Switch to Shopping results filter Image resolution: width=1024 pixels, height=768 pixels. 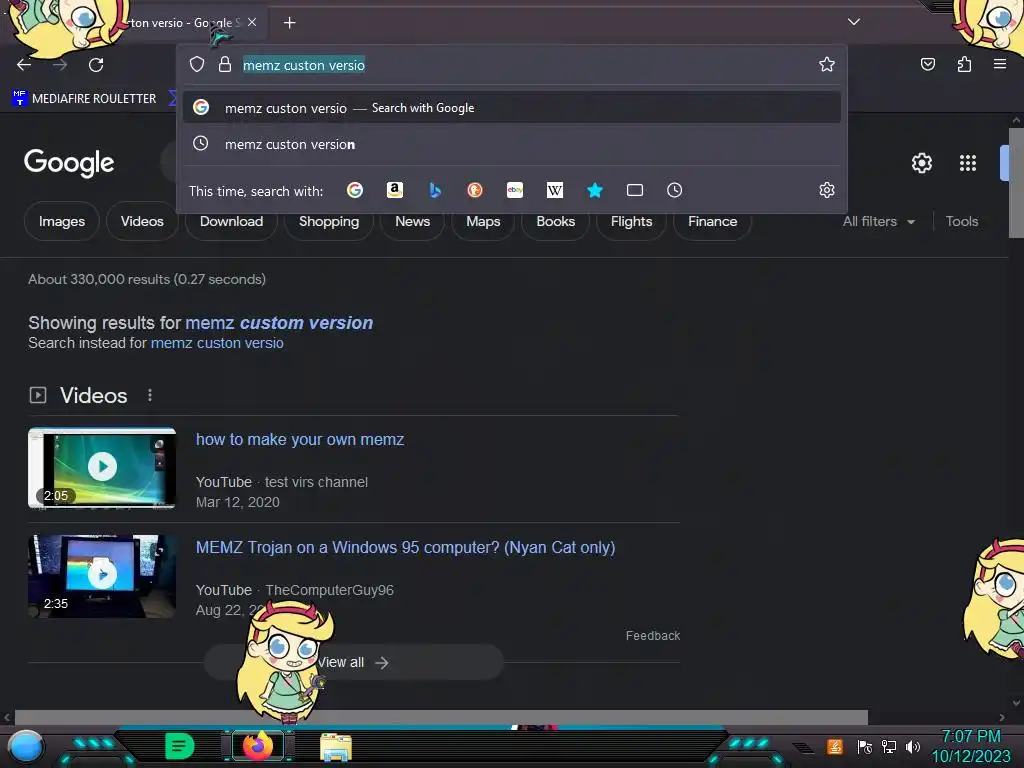click(x=328, y=221)
